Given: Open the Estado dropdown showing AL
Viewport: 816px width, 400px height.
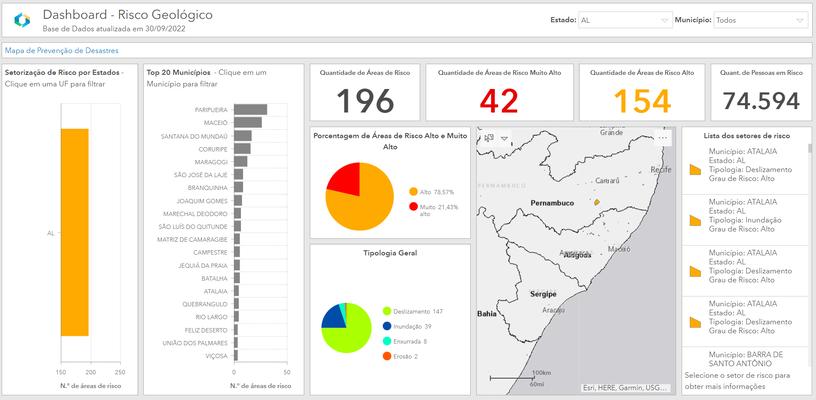Looking at the screenshot, I should (x=625, y=20).
